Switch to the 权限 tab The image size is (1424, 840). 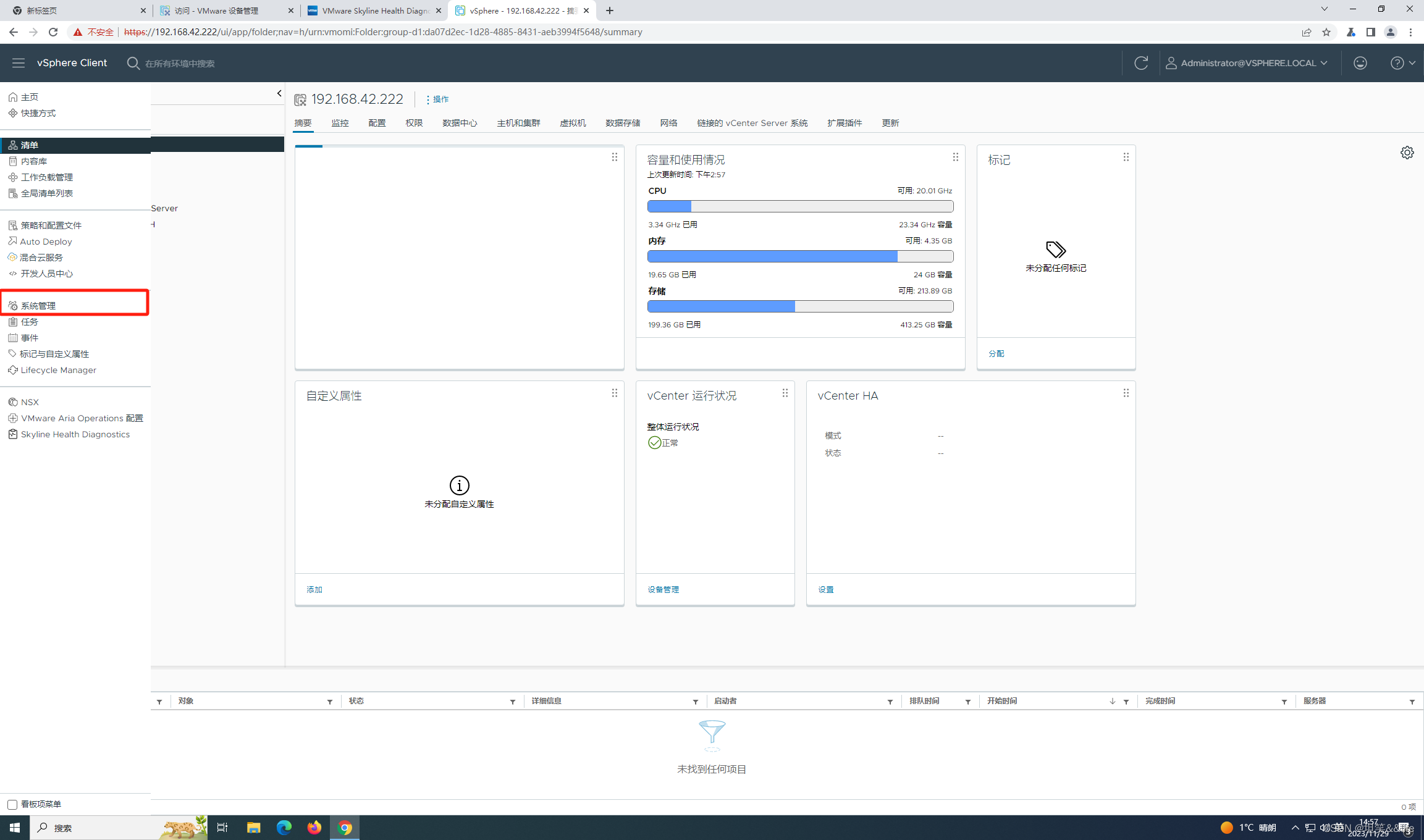click(414, 123)
